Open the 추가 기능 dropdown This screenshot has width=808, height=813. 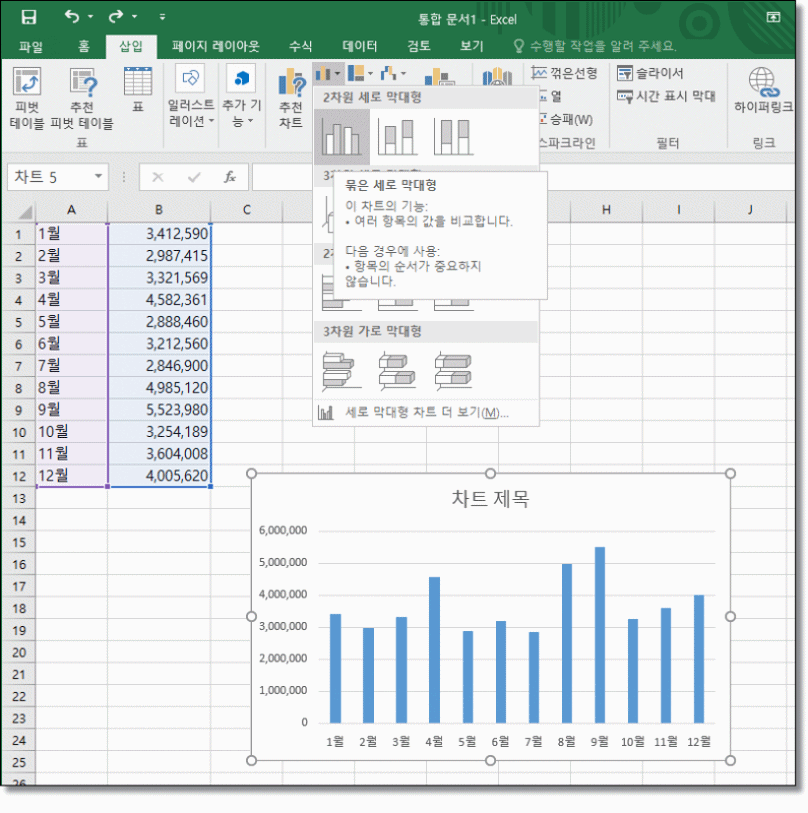point(241,97)
